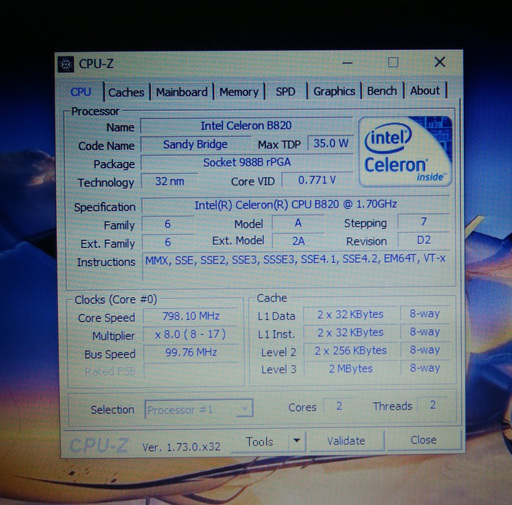Image resolution: width=512 pixels, height=505 pixels.
Task: Click the Intel Celeron inside logo
Action: point(405,151)
